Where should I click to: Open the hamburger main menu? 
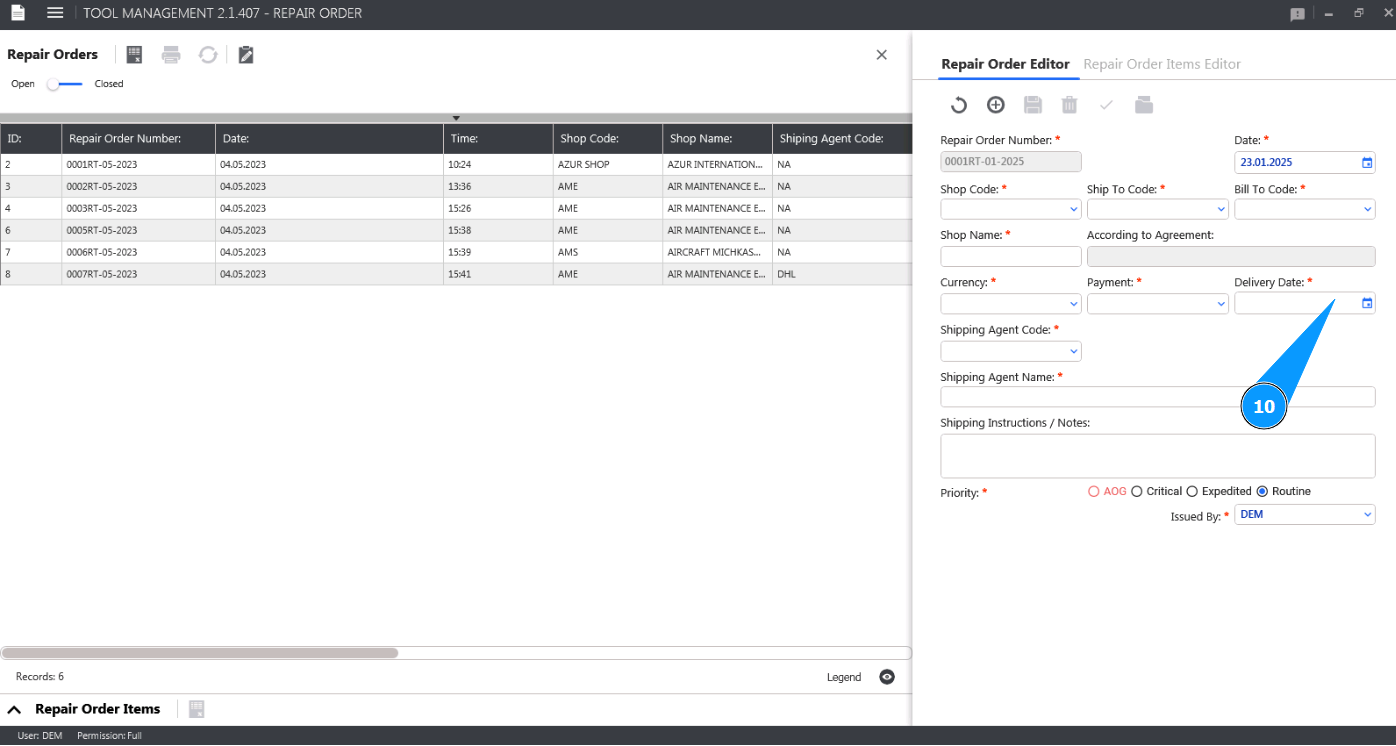(x=55, y=13)
